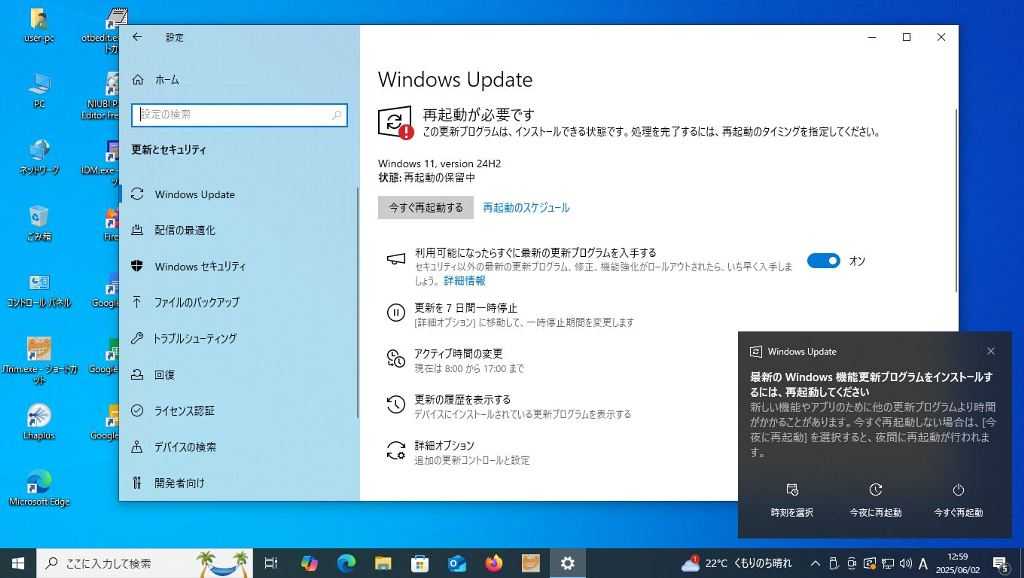Open File Explorer from the taskbar

(x=383, y=563)
